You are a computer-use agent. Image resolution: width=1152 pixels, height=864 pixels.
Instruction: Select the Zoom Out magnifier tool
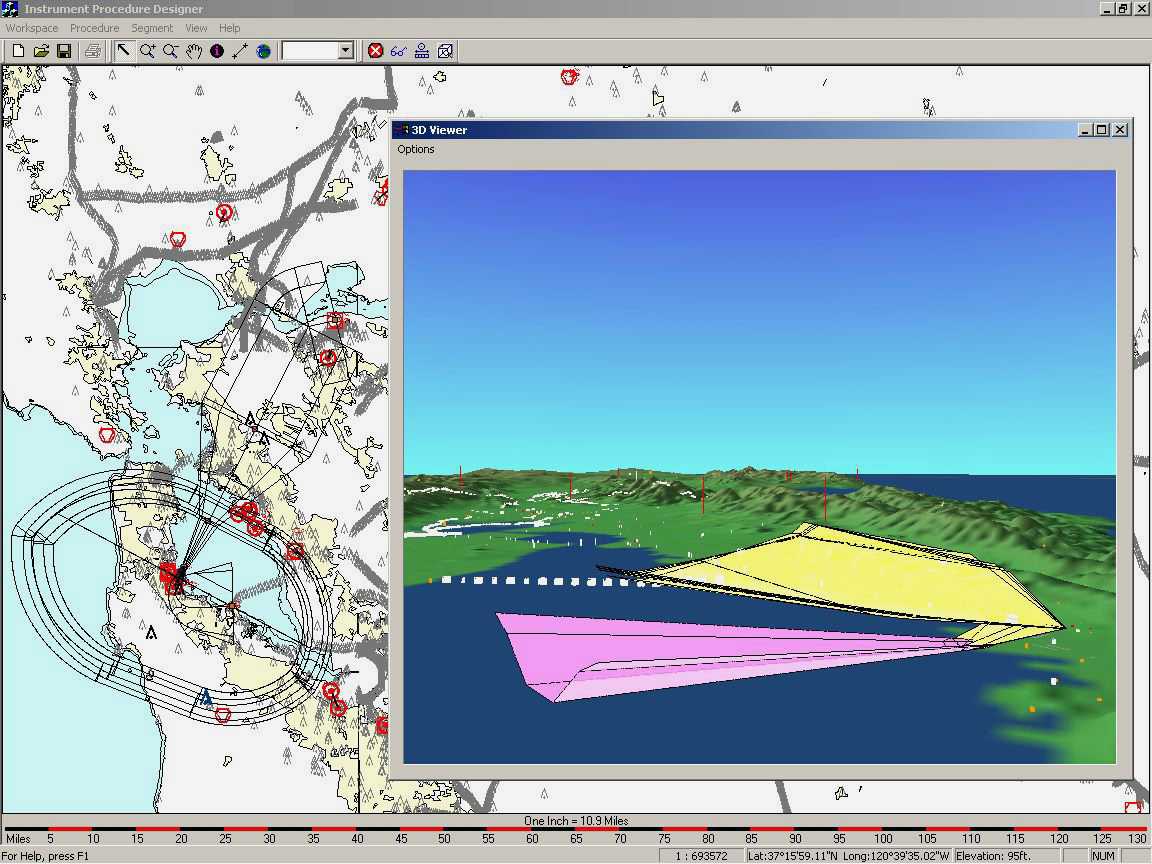click(x=171, y=50)
